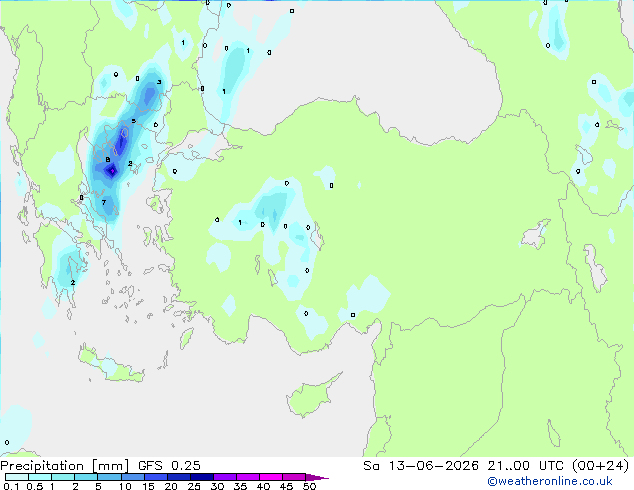Pick the 0.1–0.5 mm legend swatch

coord(17,477)
